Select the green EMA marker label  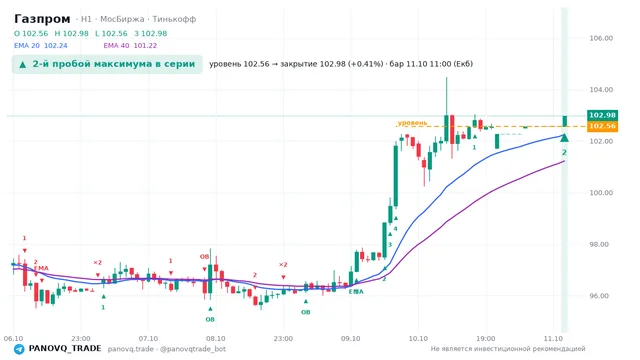(x=356, y=291)
